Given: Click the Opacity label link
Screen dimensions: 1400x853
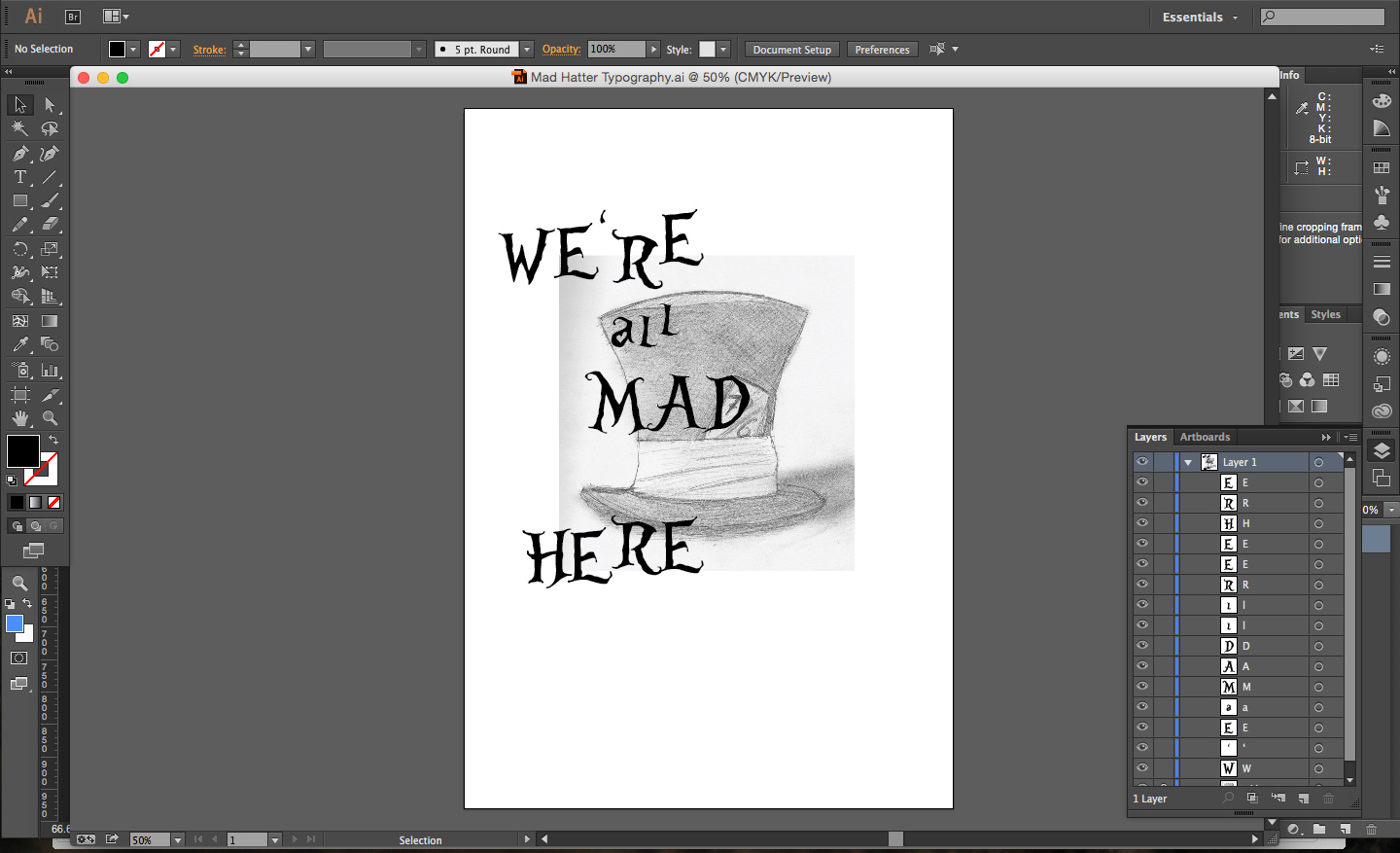Looking at the screenshot, I should tap(561, 49).
